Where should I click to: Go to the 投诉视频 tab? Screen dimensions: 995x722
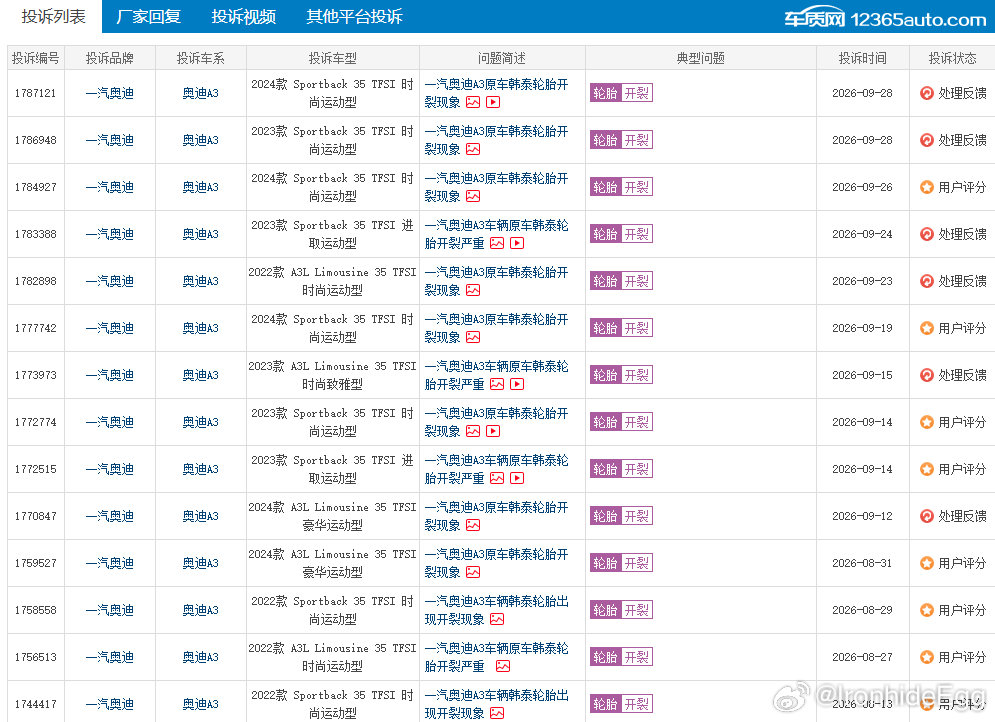pos(244,16)
